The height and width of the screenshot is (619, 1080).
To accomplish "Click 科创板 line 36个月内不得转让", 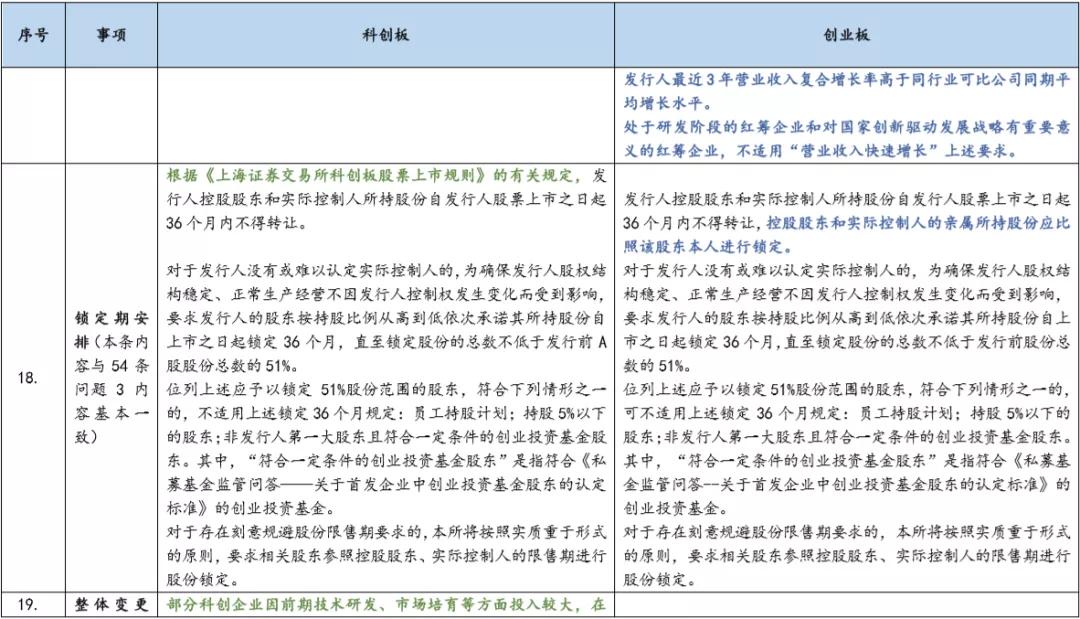I will tap(236, 223).
